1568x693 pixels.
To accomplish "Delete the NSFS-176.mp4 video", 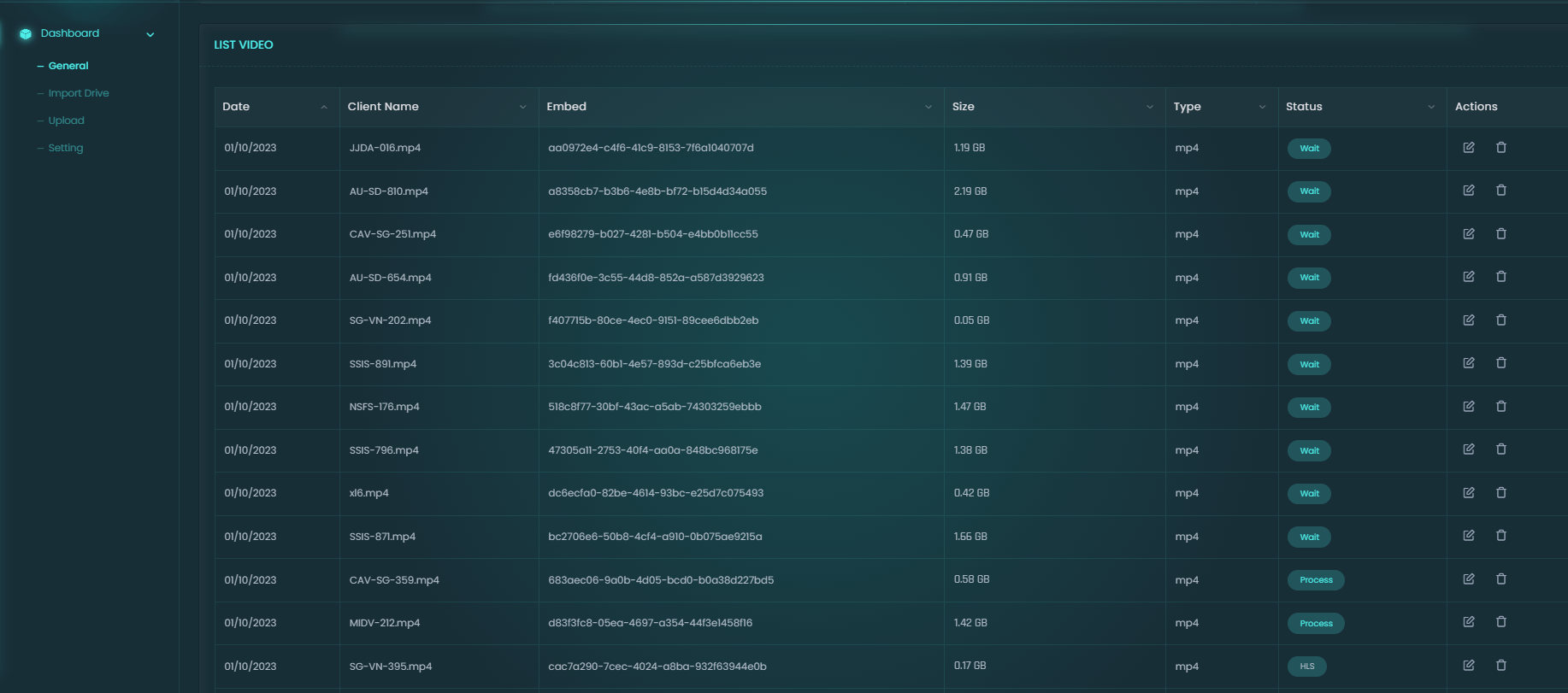I will (1501, 407).
